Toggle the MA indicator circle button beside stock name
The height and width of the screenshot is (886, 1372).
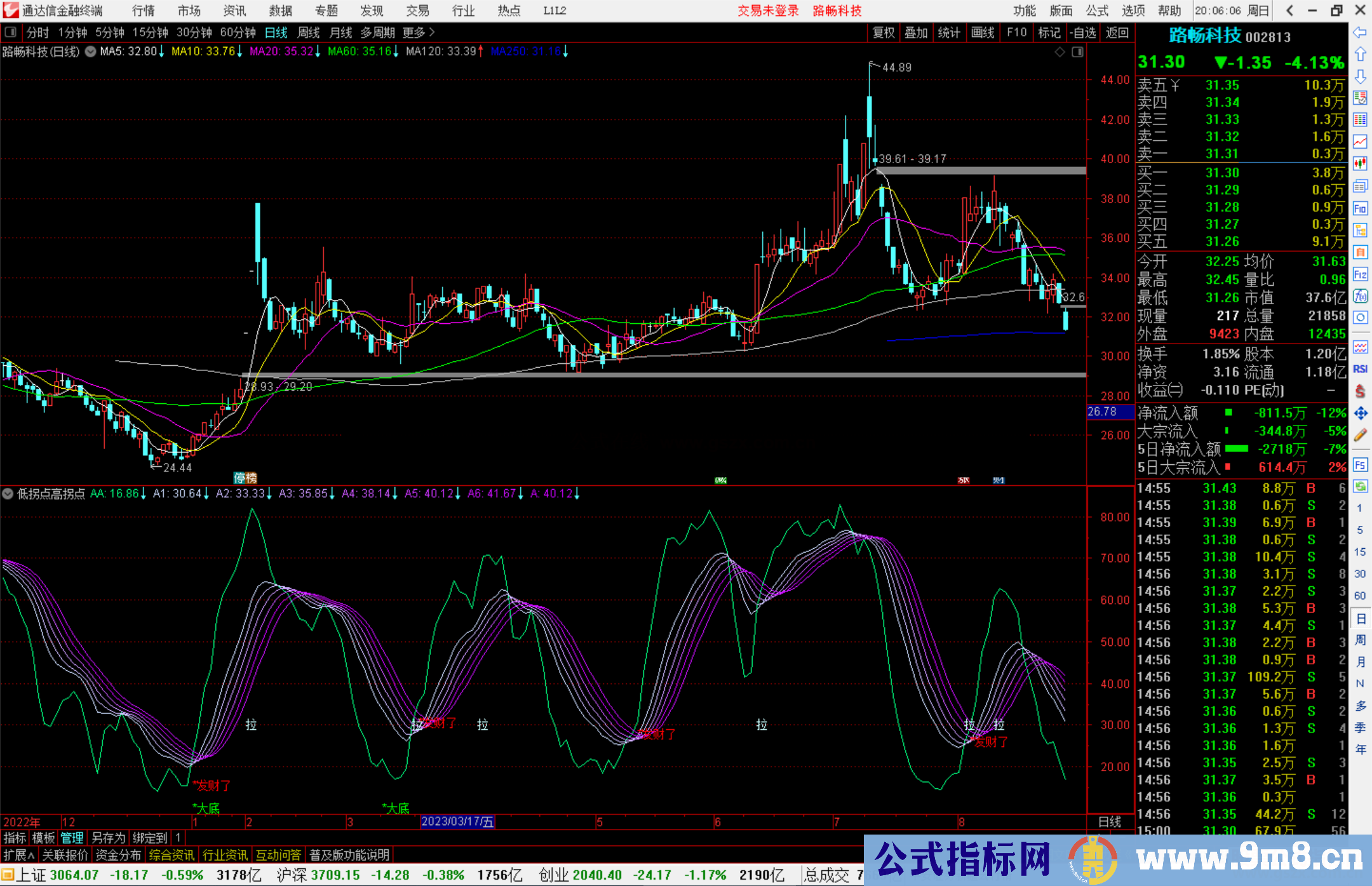[91, 51]
